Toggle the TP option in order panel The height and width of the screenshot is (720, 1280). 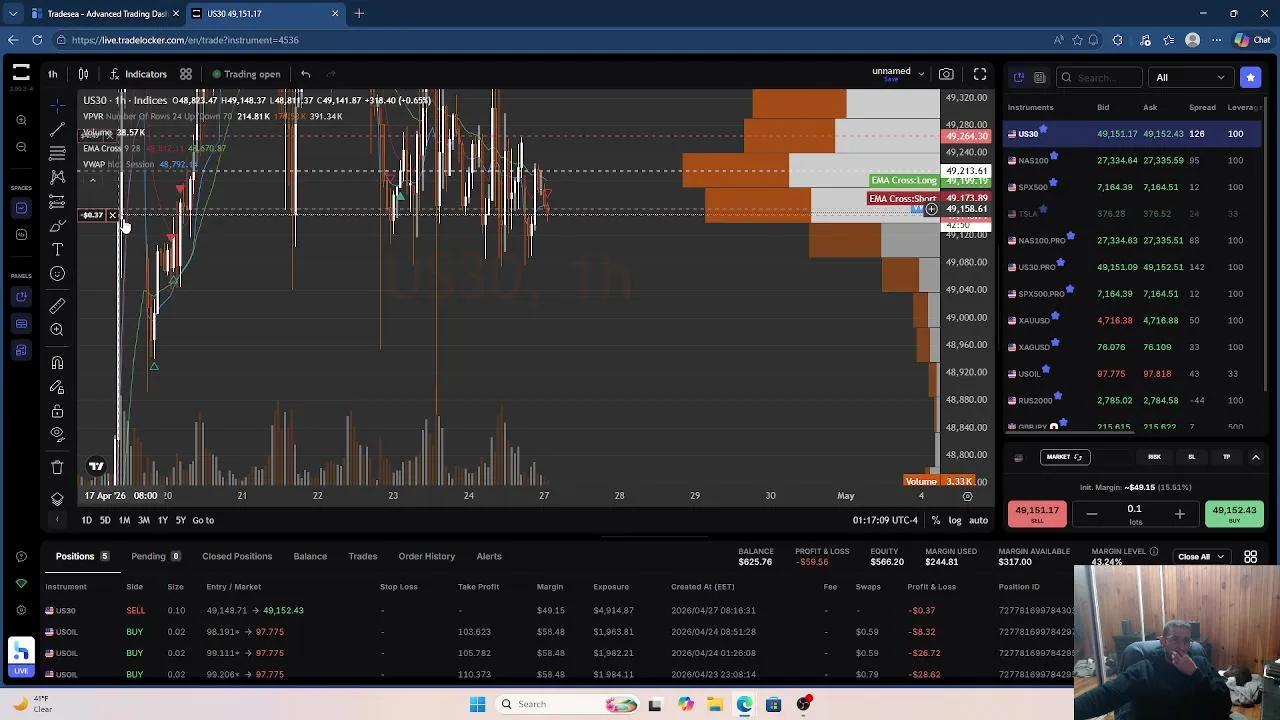tap(1226, 457)
